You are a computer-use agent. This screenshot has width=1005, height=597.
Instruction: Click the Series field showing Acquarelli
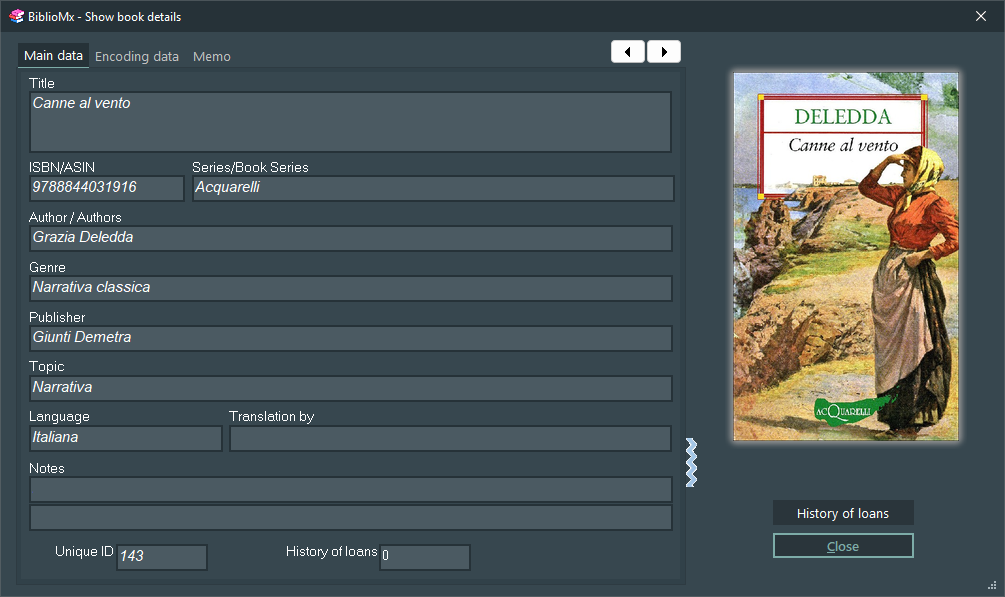tap(432, 188)
